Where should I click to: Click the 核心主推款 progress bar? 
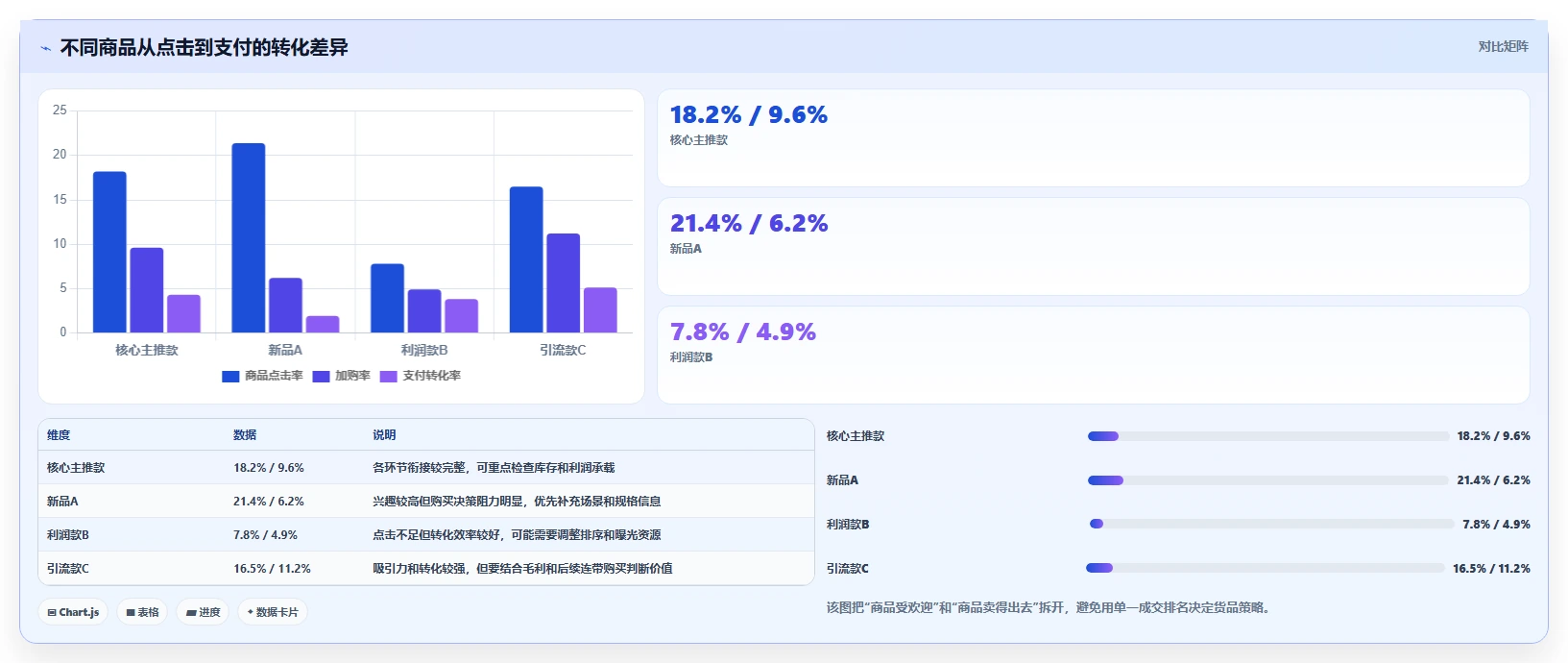coord(1268,436)
